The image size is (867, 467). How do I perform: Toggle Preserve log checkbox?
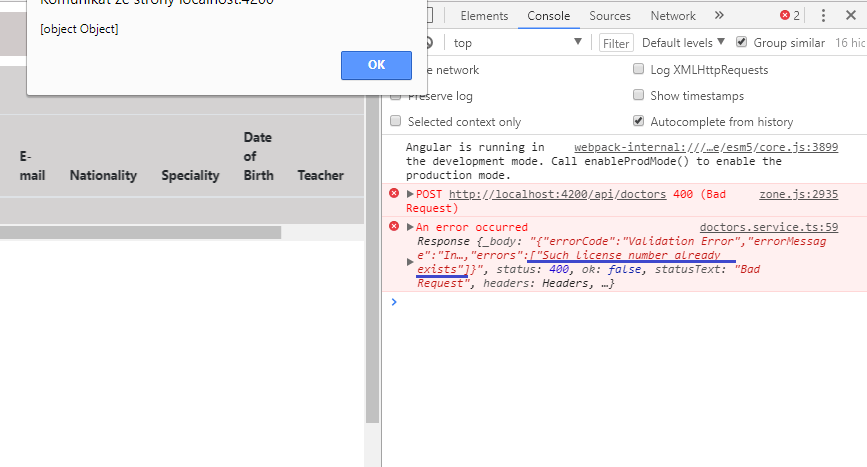395,96
